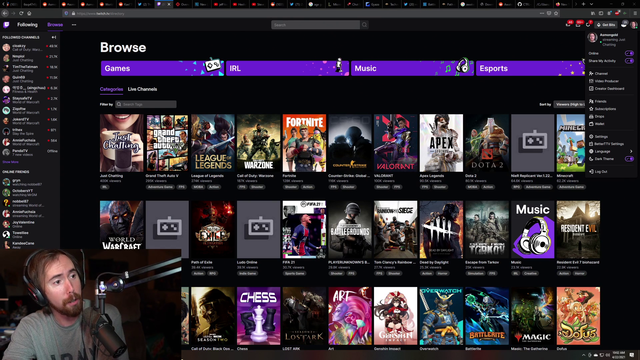Switch to the Live Channels tab
Screen dimensions: 640x360
142,89
